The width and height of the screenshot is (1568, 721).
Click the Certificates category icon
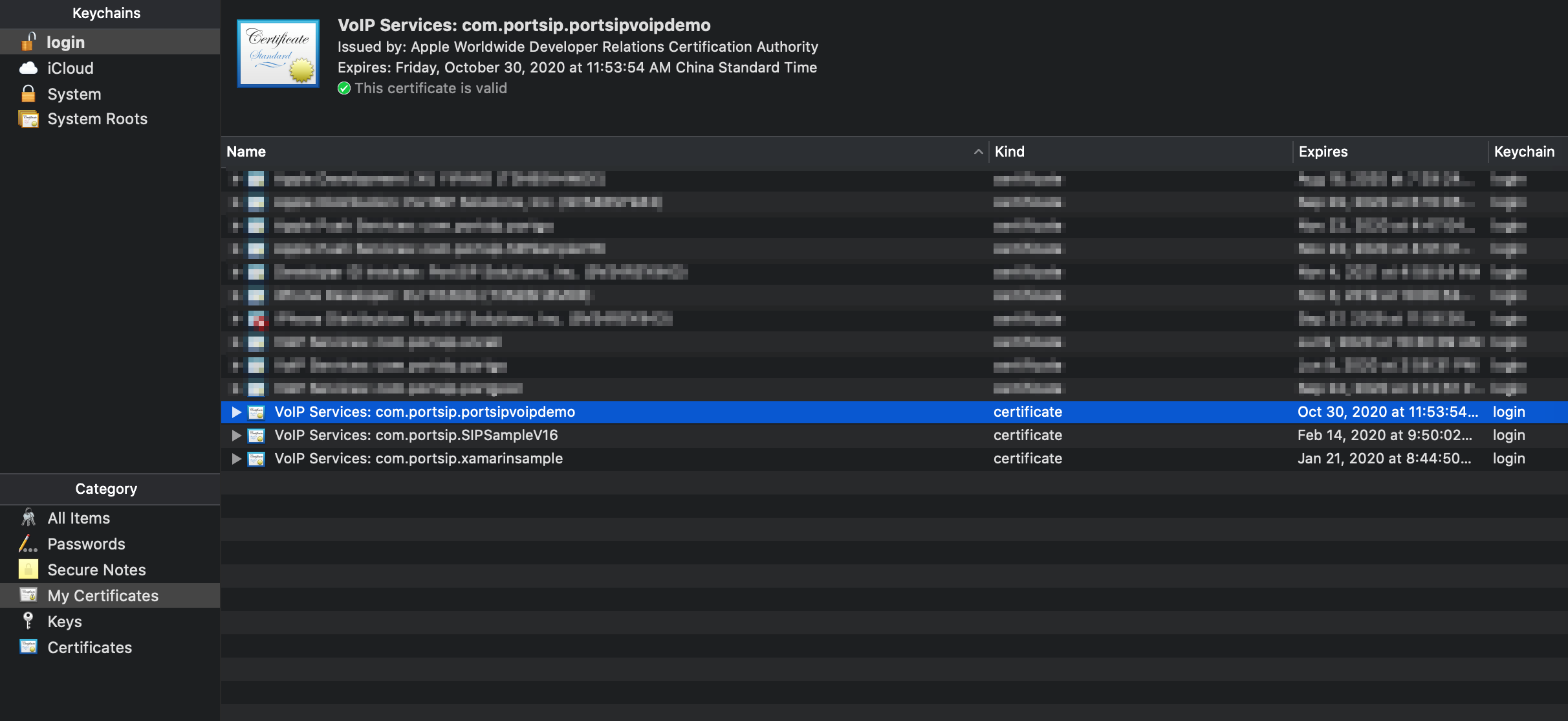point(28,647)
